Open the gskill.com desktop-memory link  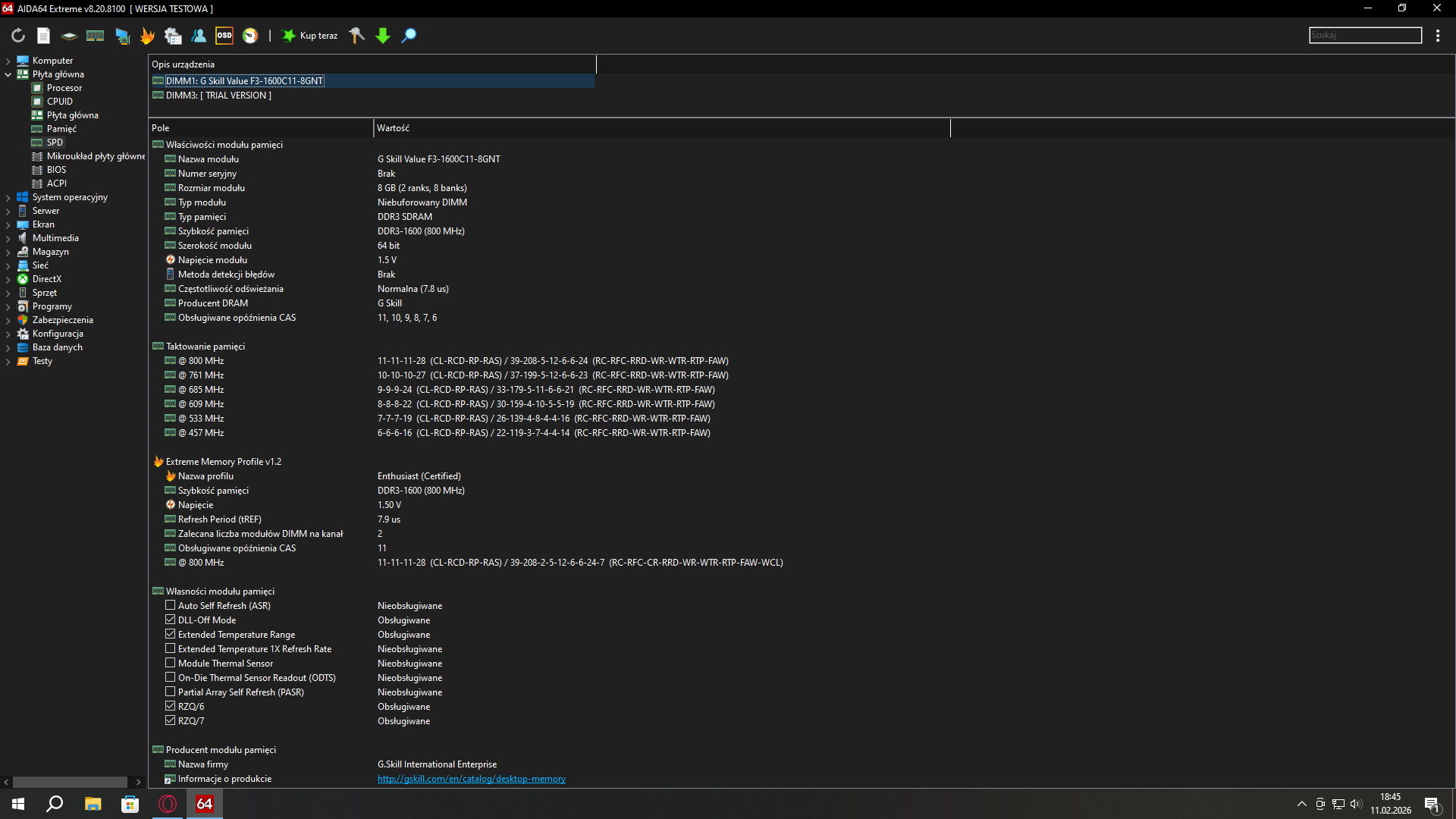point(472,779)
